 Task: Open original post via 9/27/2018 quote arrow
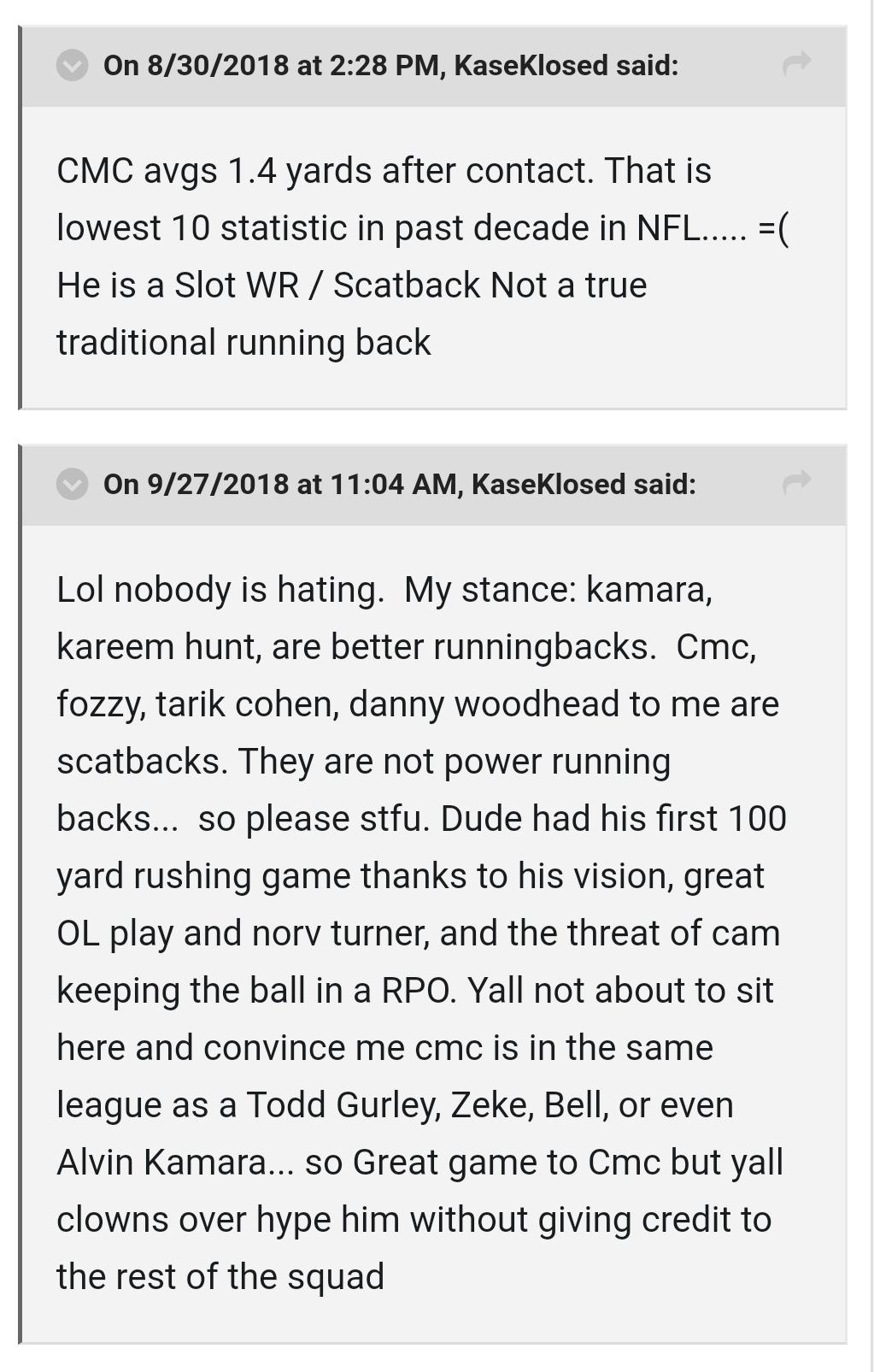[796, 482]
